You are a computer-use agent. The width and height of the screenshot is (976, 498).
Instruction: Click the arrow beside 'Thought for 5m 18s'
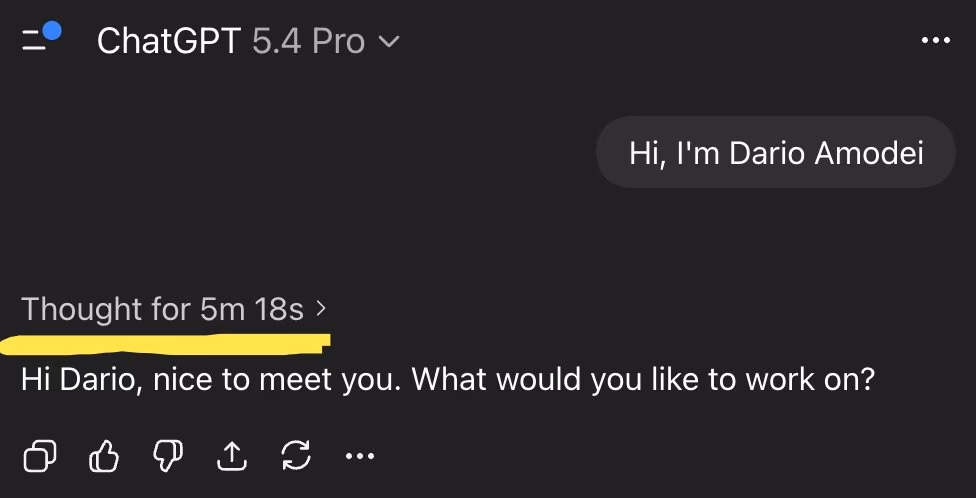[x=321, y=310]
